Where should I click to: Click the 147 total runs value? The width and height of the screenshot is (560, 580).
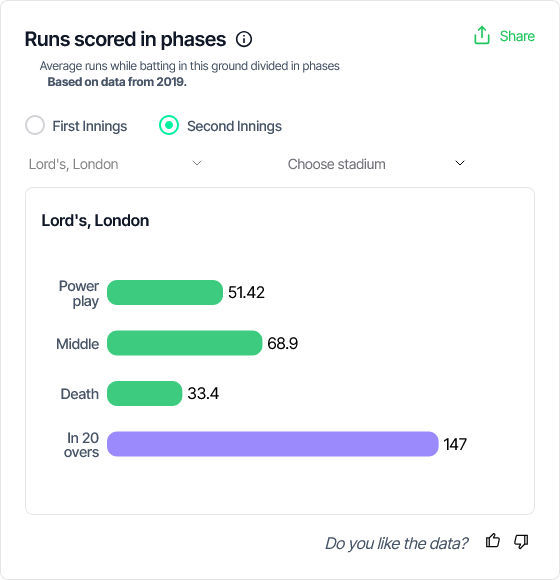coord(455,444)
